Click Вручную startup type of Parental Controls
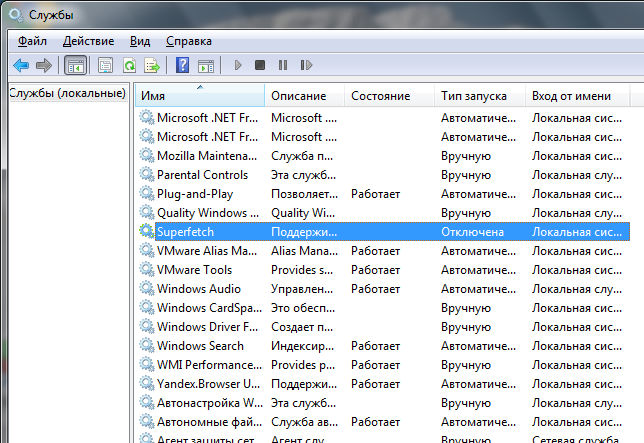Image resolution: width=644 pixels, height=443 pixels. coord(466,175)
